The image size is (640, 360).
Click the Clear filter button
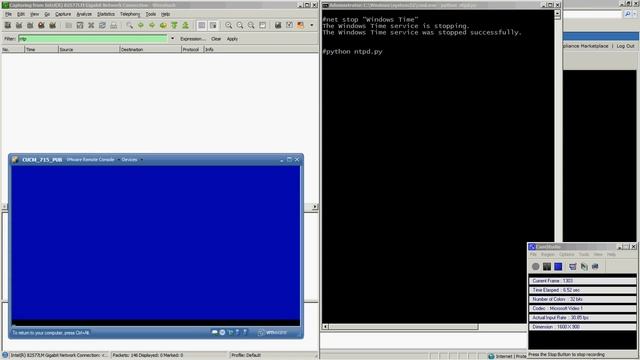pyautogui.click(x=216, y=39)
